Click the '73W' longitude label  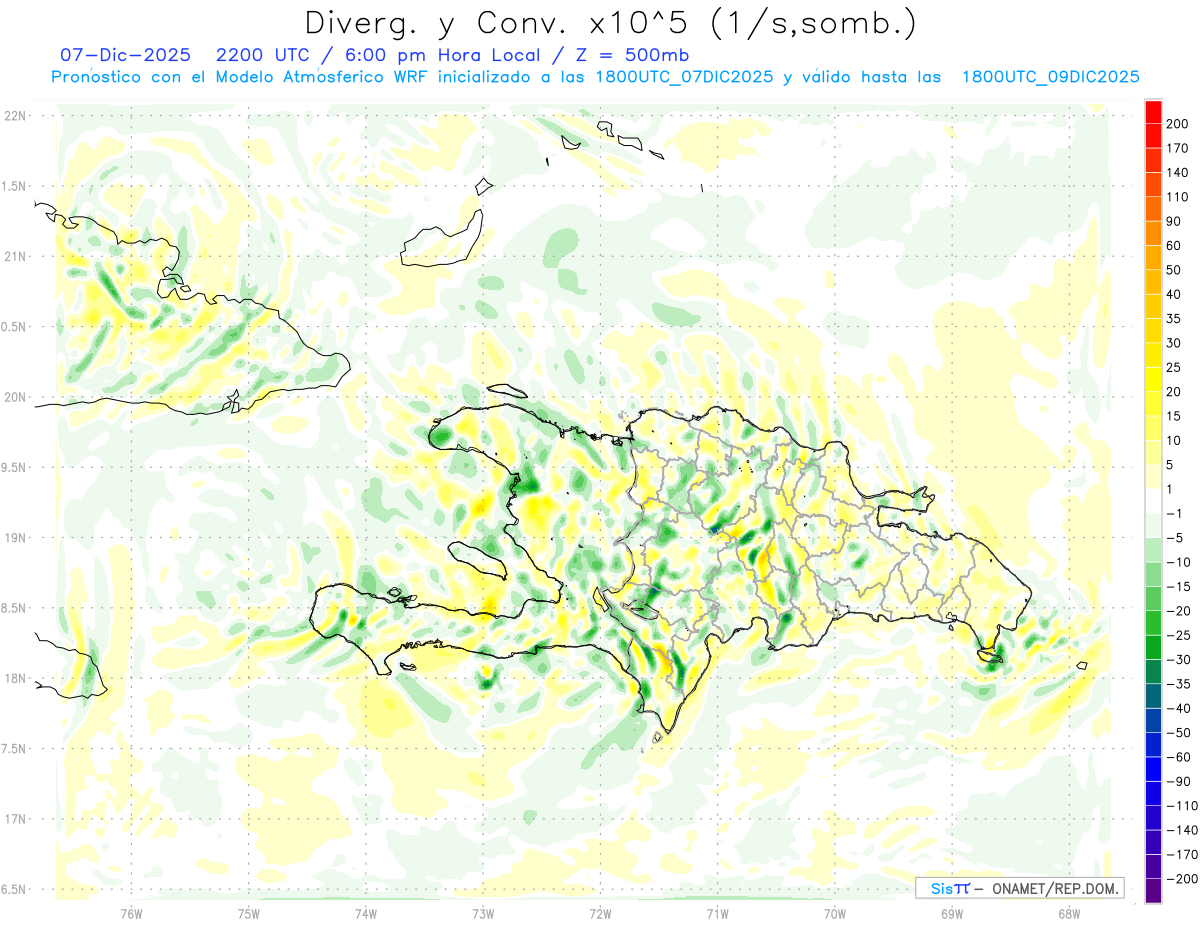point(483,913)
